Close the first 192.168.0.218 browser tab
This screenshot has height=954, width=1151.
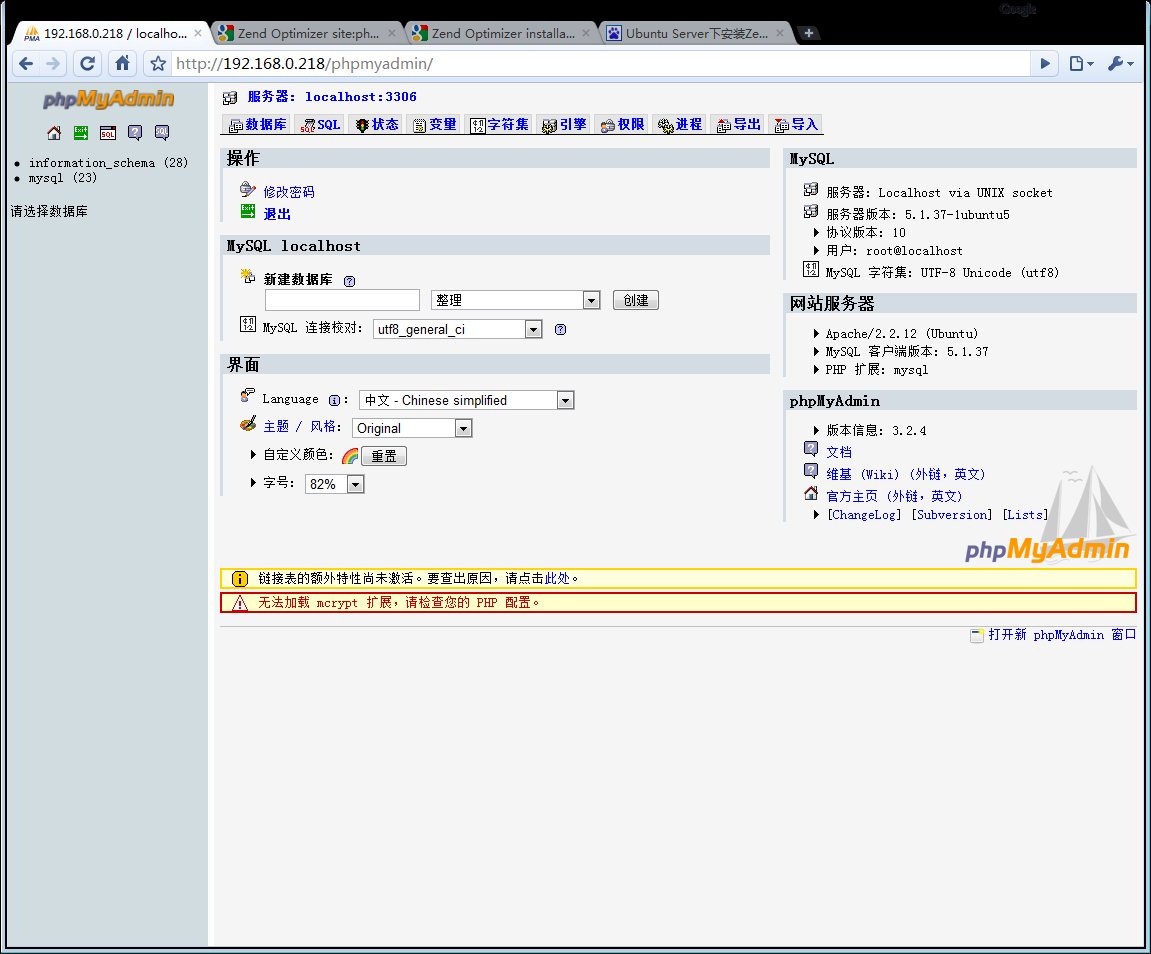coord(197,33)
